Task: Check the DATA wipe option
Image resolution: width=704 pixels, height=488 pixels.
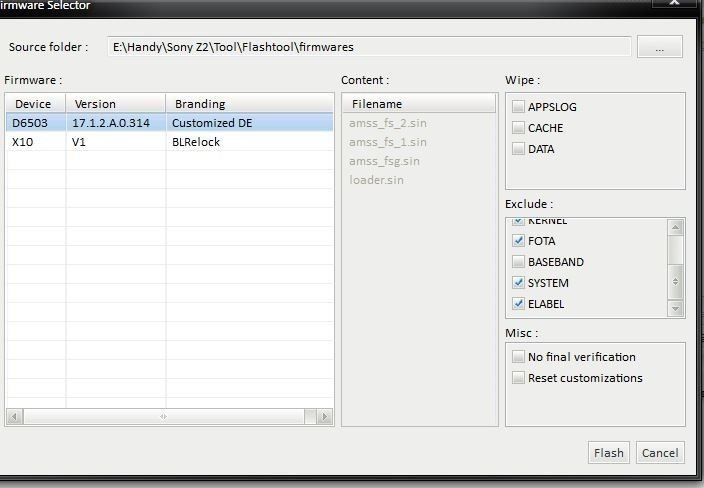Action: pyautogui.click(x=518, y=149)
